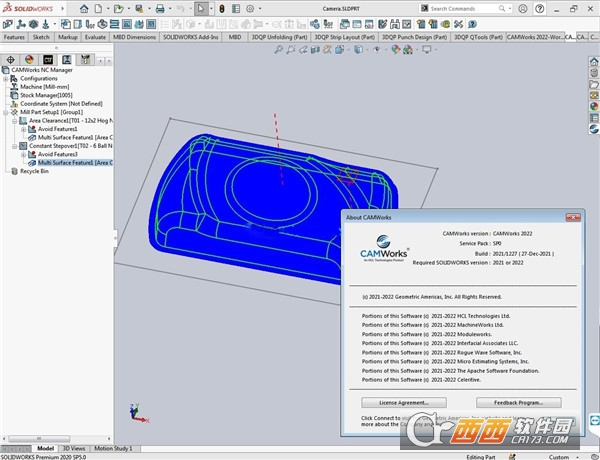Click the Custom units status bar entry
The image size is (600, 460).
[x=559, y=457]
